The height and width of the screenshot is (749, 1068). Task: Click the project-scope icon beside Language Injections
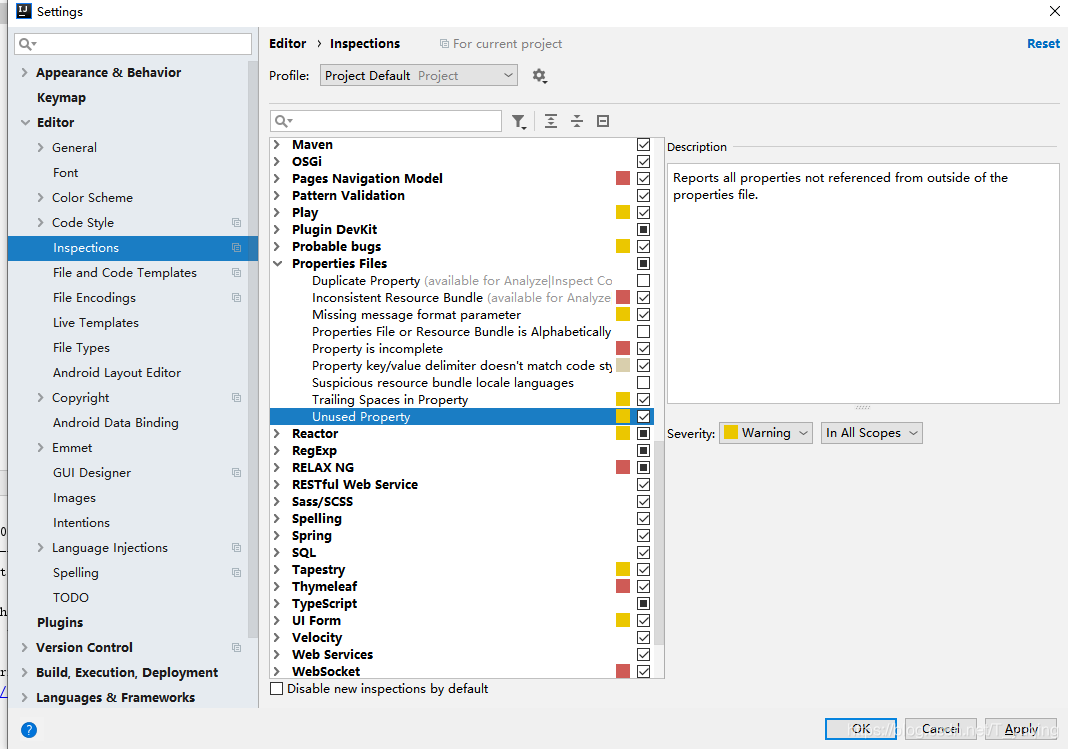(236, 547)
